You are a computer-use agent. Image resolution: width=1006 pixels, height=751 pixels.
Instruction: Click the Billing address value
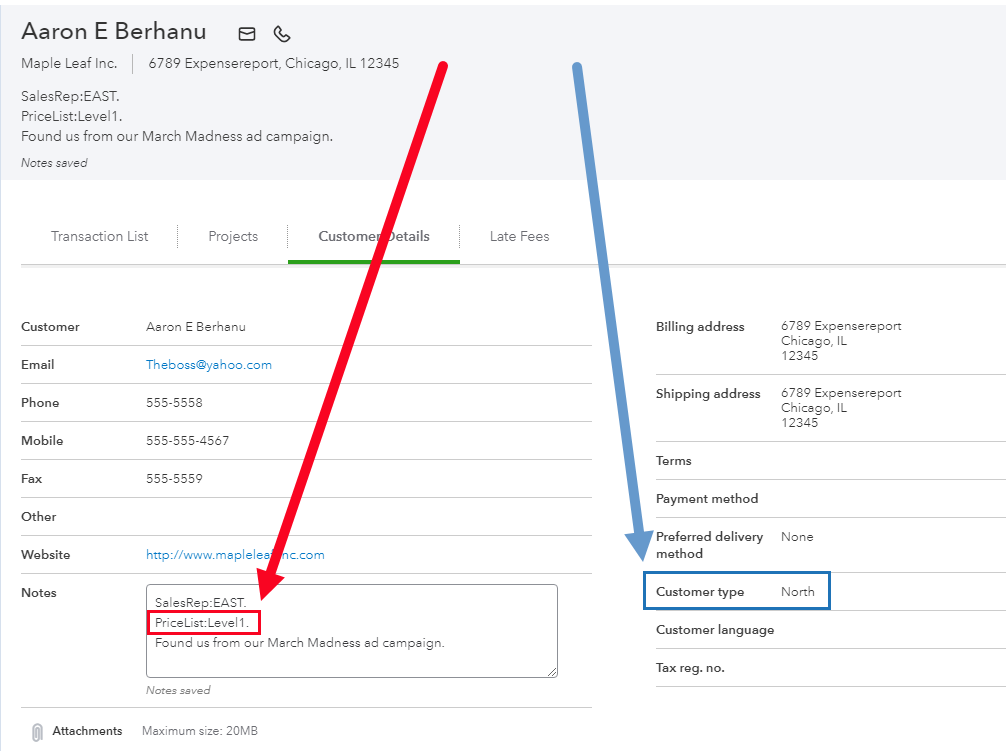840,341
